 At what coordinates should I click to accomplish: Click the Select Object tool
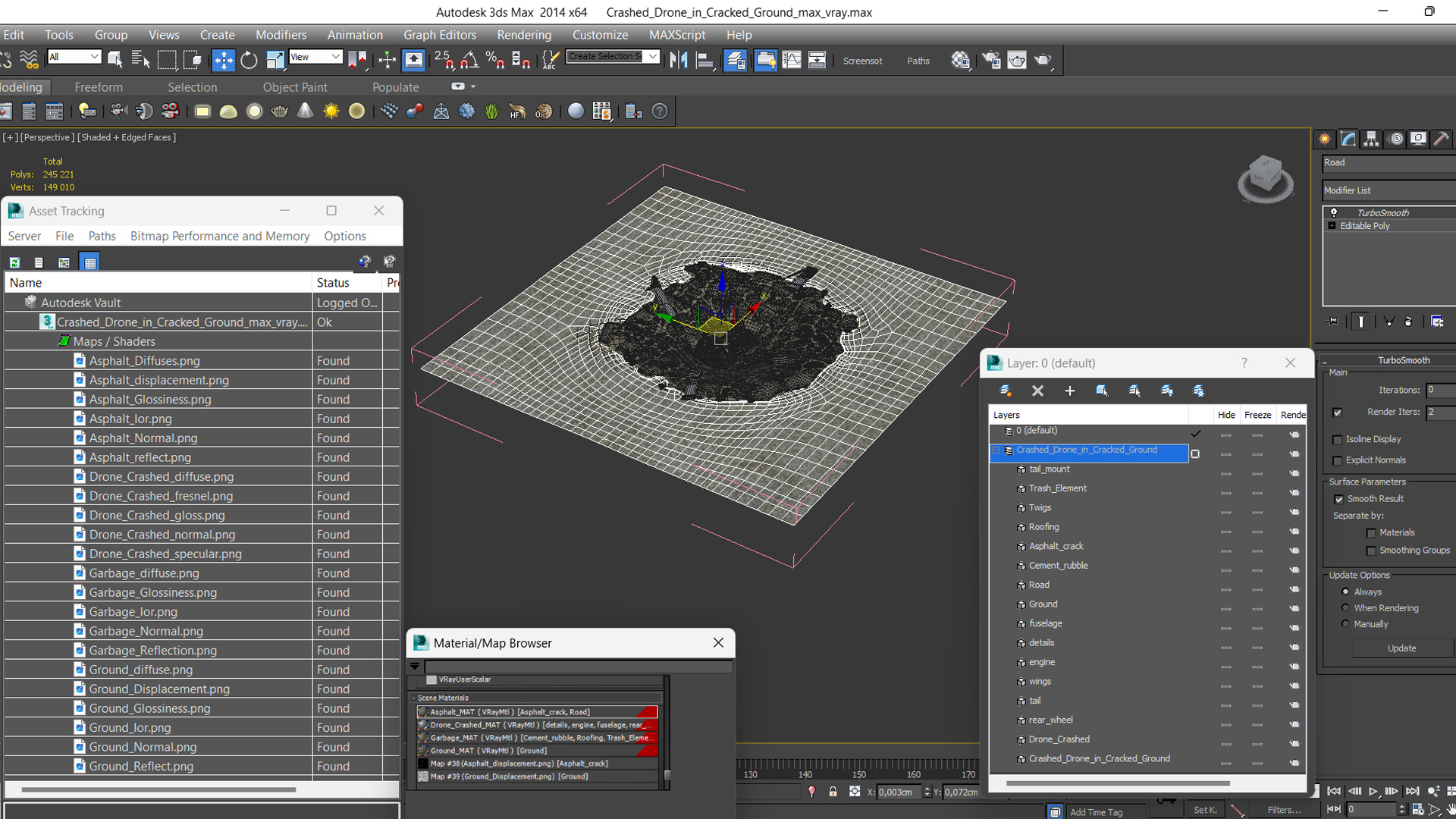115,60
